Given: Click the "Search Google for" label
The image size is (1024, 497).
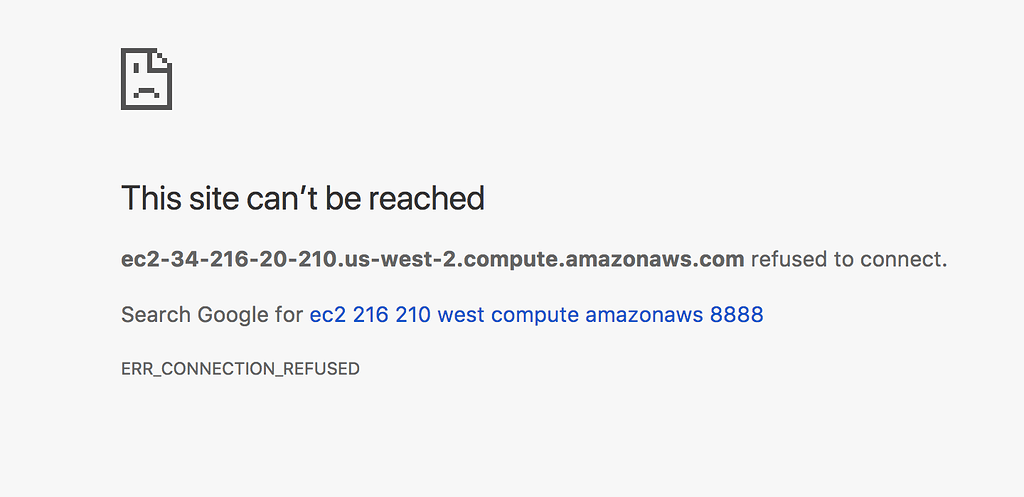Looking at the screenshot, I should (x=211, y=315).
